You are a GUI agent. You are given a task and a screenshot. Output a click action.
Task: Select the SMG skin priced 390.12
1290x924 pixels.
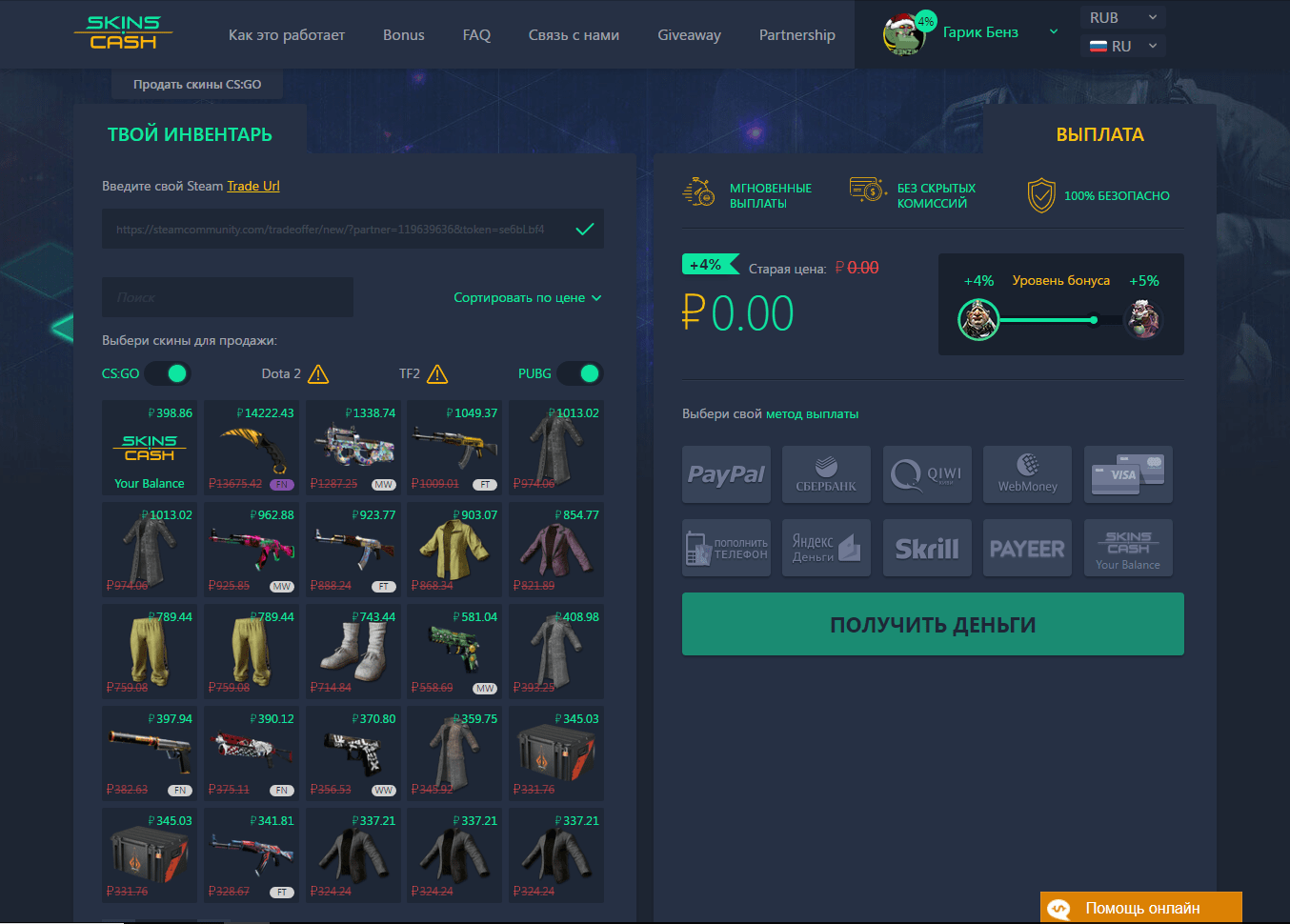point(252,753)
